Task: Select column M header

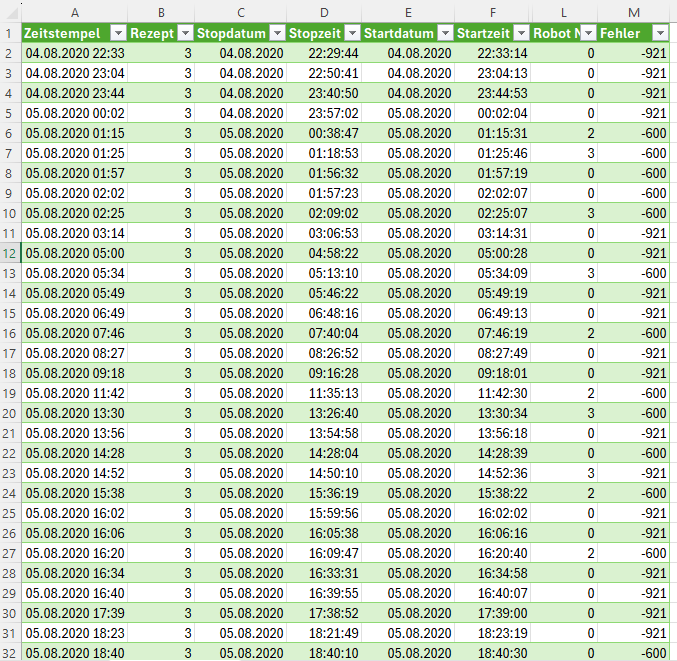Action: (634, 13)
